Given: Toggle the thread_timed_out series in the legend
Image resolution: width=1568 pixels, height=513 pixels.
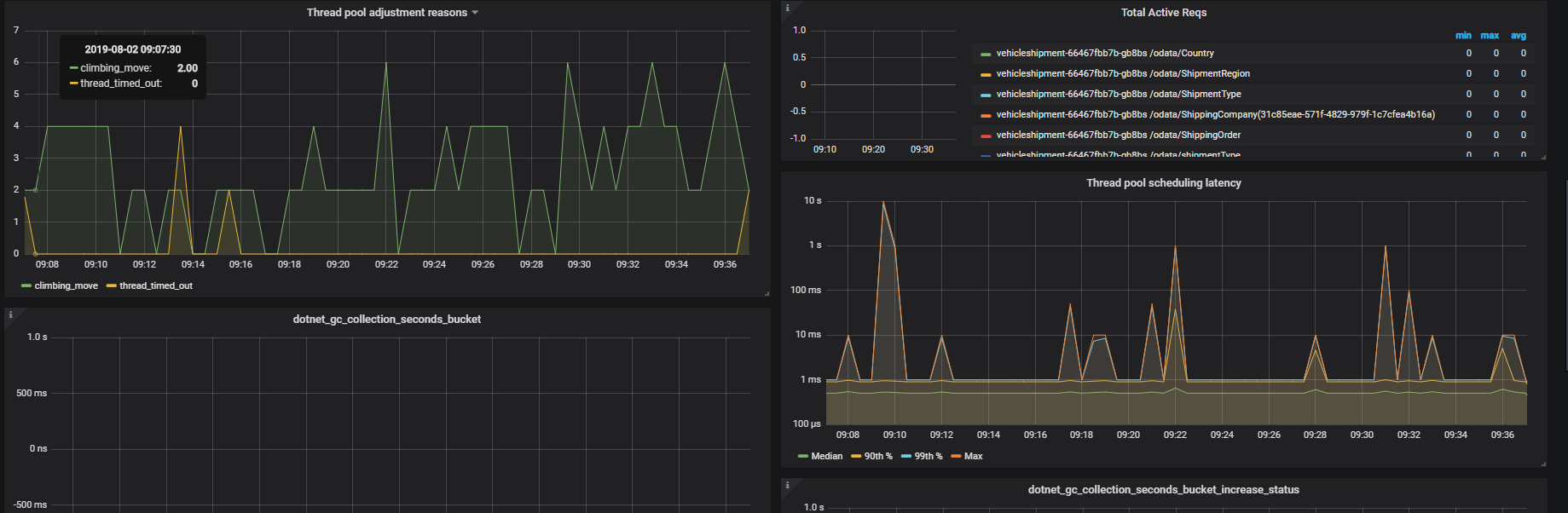Looking at the screenshot, I should [x=156, y=286].
